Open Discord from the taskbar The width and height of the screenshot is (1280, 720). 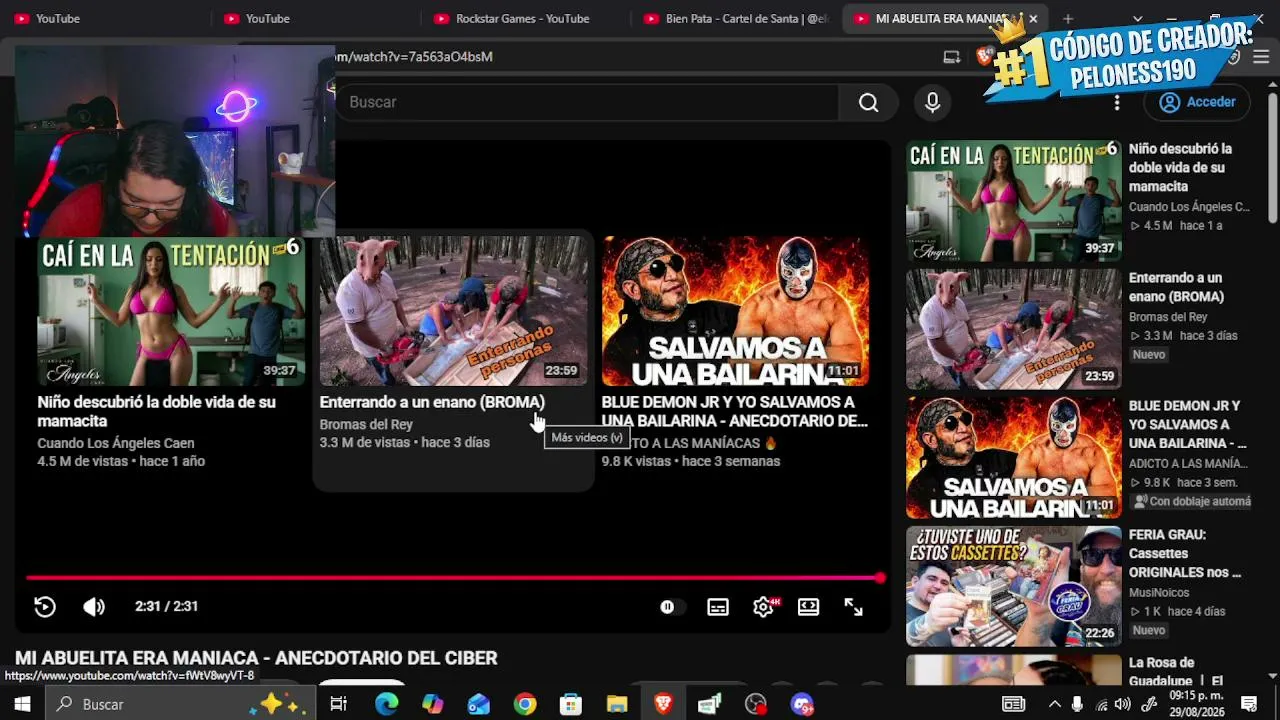(802, 704)
